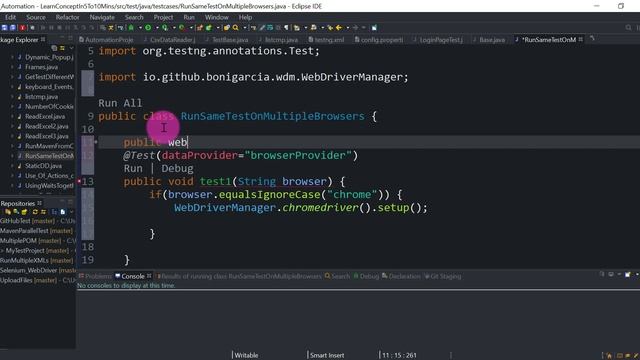This screenshot has height=360, width=640.
Task: Click the green Run button in toolbar
Action: pyautogui.click(x=148, y=28)
